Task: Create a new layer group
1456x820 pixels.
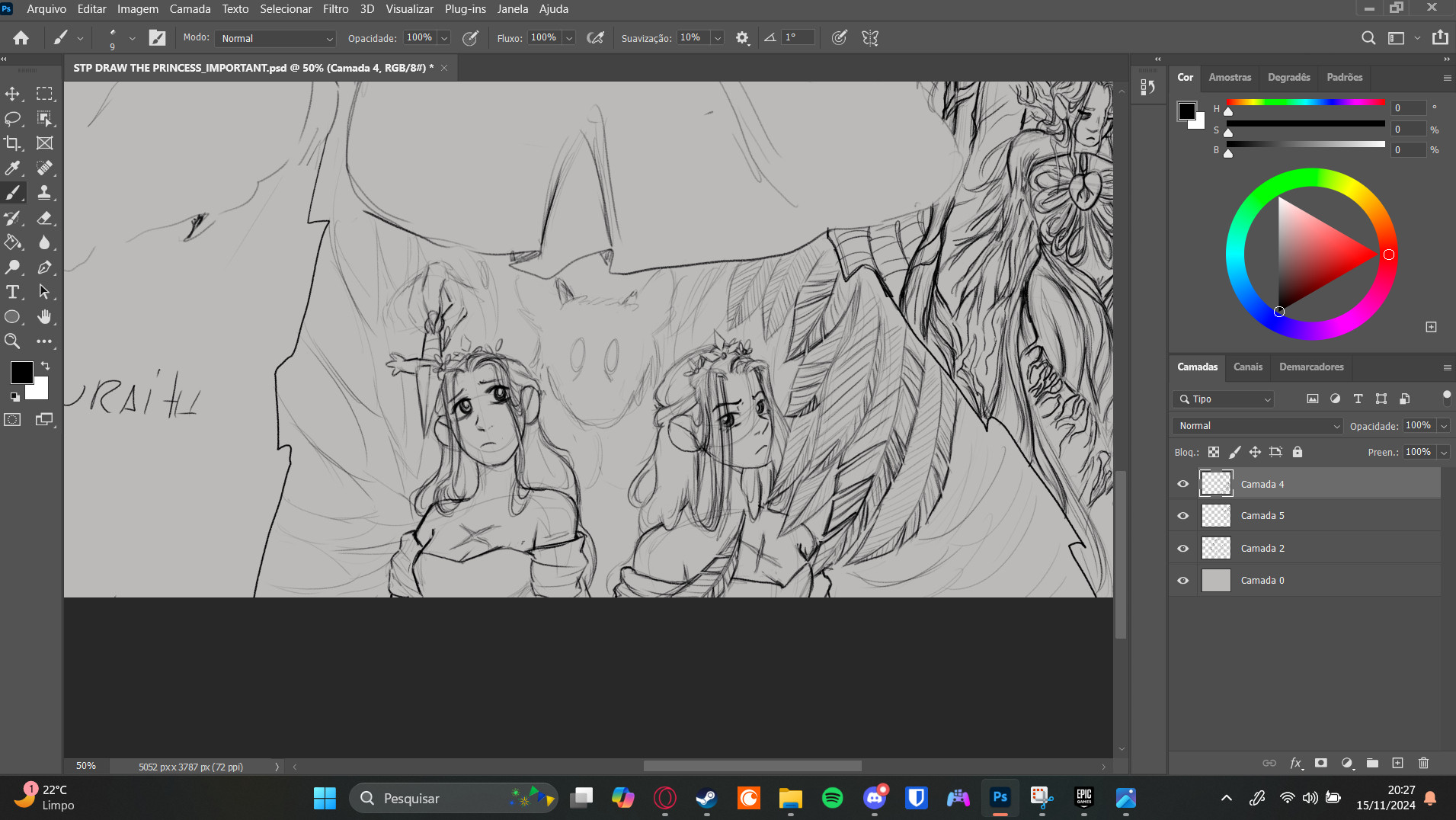Action: point(1372,763)
